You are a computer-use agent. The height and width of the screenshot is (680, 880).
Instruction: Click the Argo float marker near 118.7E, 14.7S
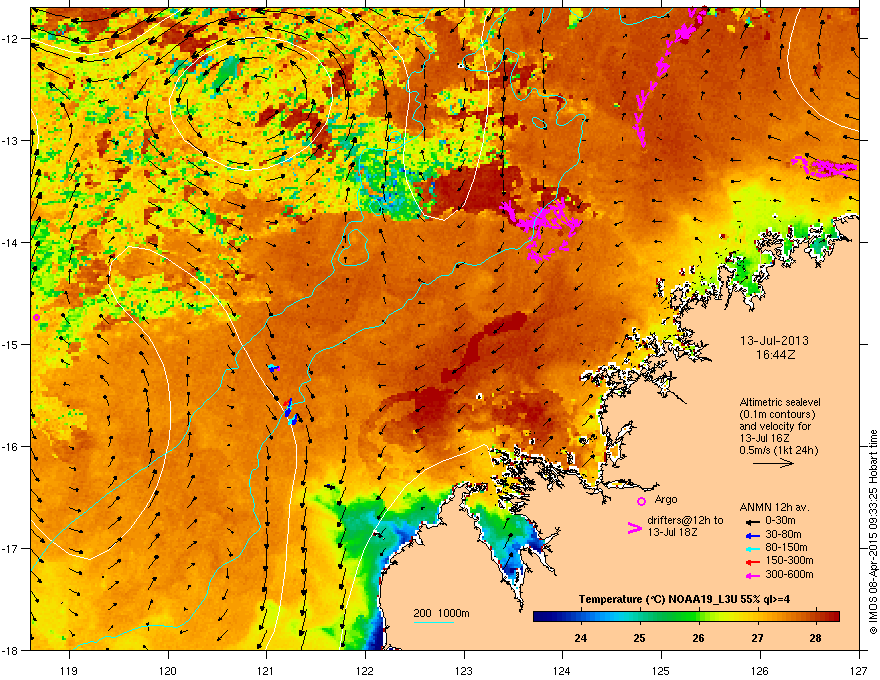36,318
